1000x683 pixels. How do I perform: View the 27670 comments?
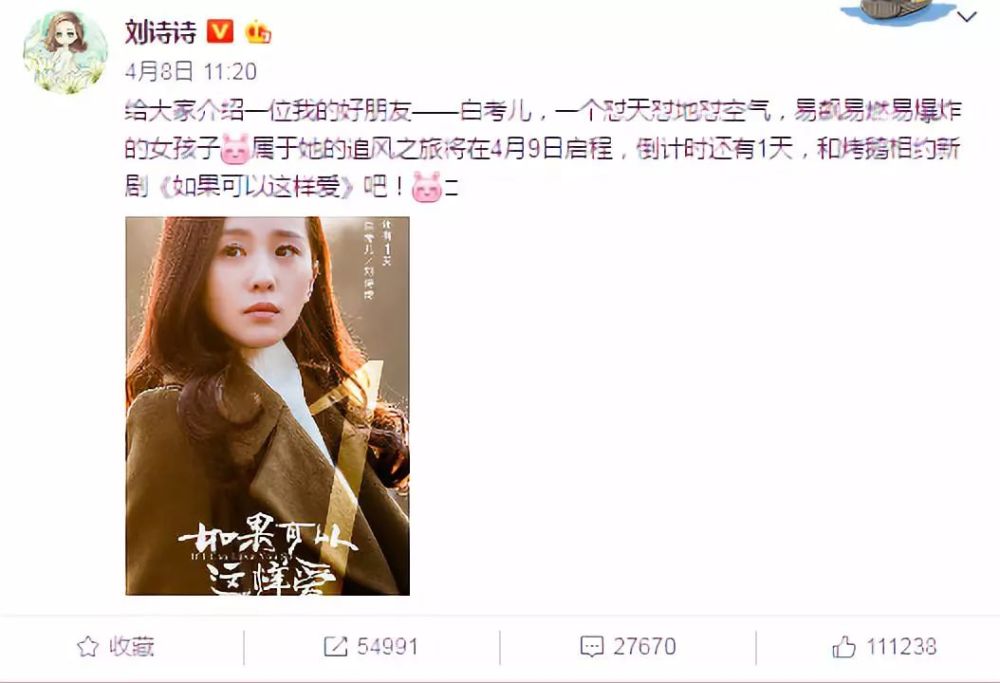click(645, 647)
